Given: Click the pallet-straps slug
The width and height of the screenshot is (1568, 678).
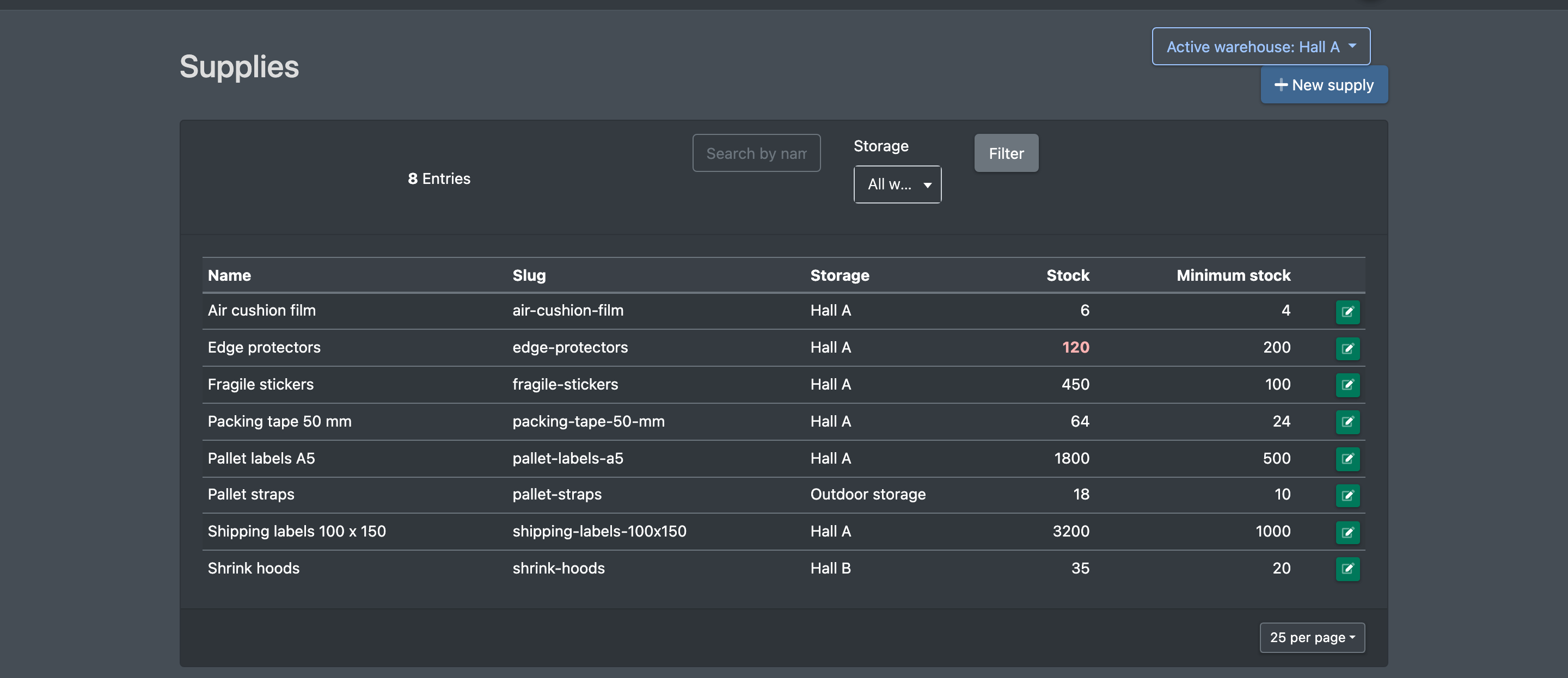Looking at the screenshot, I should (556, 494).
